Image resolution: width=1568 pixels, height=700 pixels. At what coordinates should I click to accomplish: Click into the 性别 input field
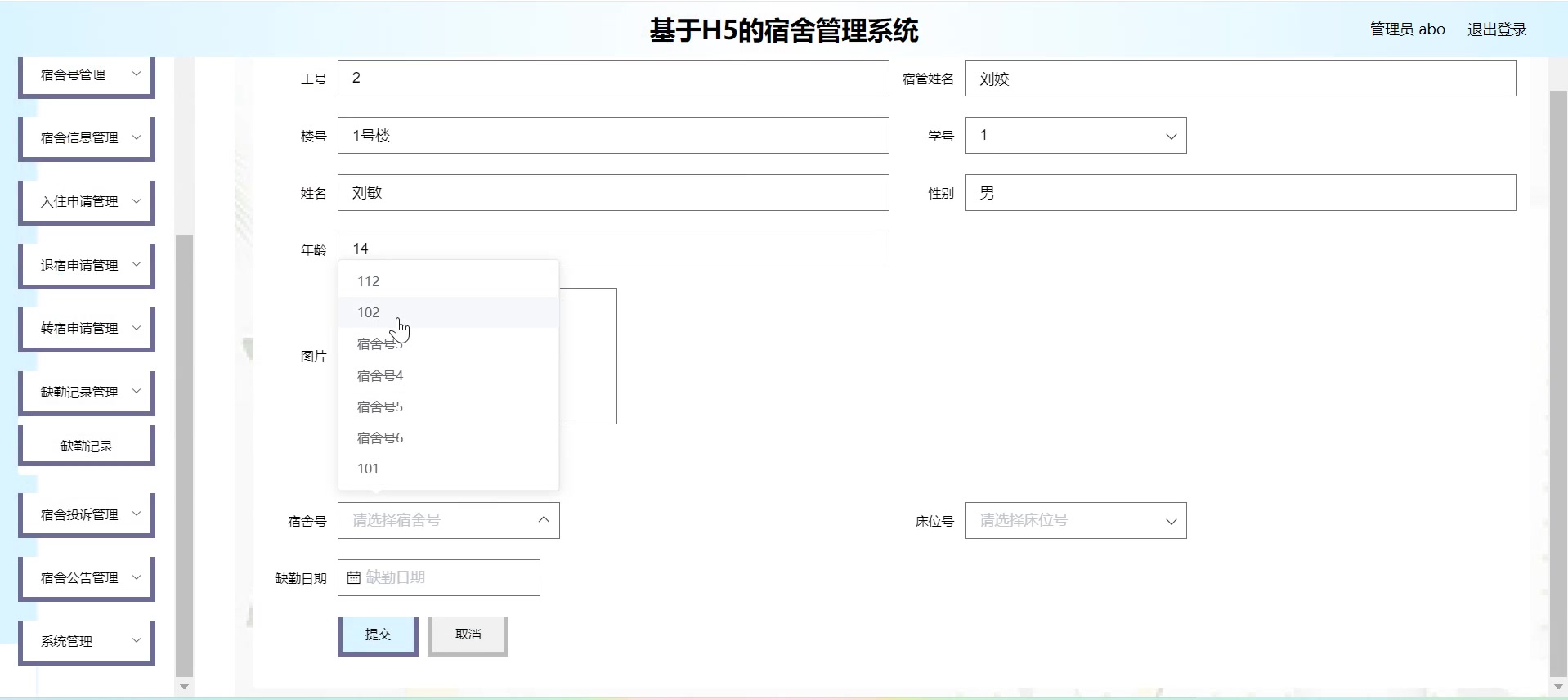point(1241,193)
